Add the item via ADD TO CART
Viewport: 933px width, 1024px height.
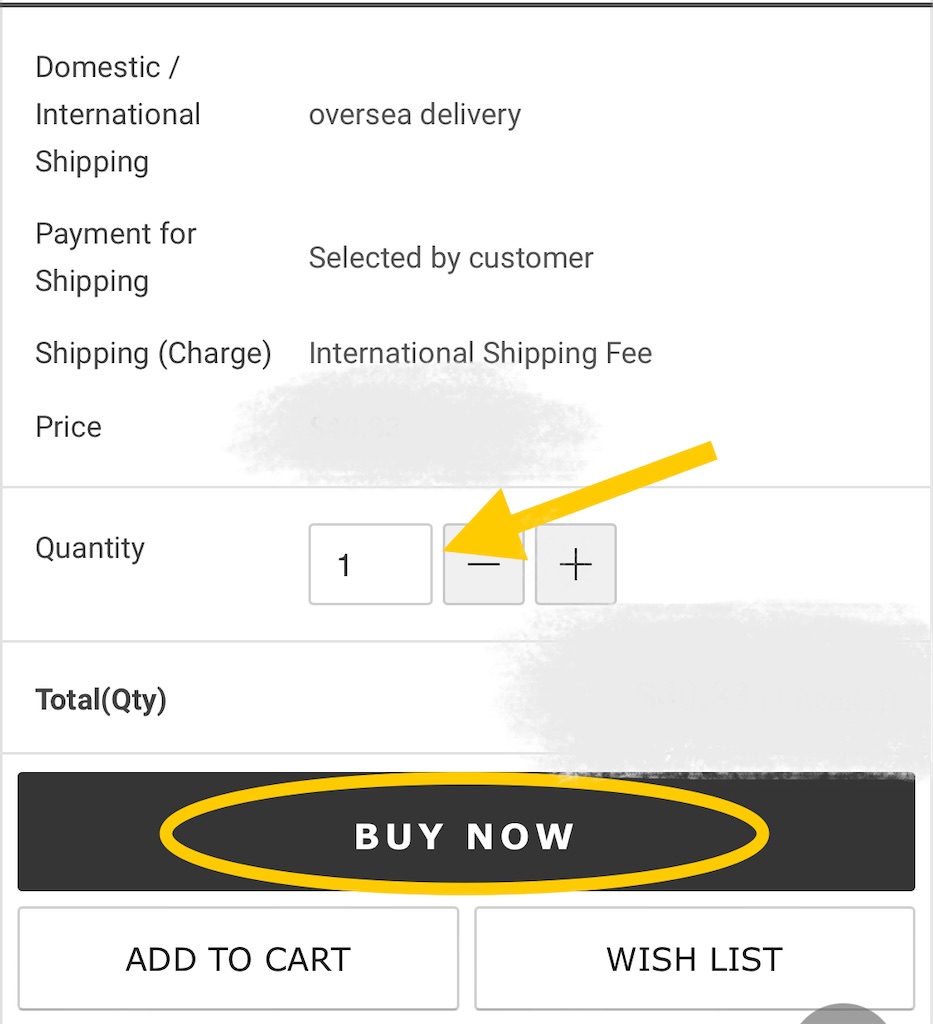tap(238, 959)
